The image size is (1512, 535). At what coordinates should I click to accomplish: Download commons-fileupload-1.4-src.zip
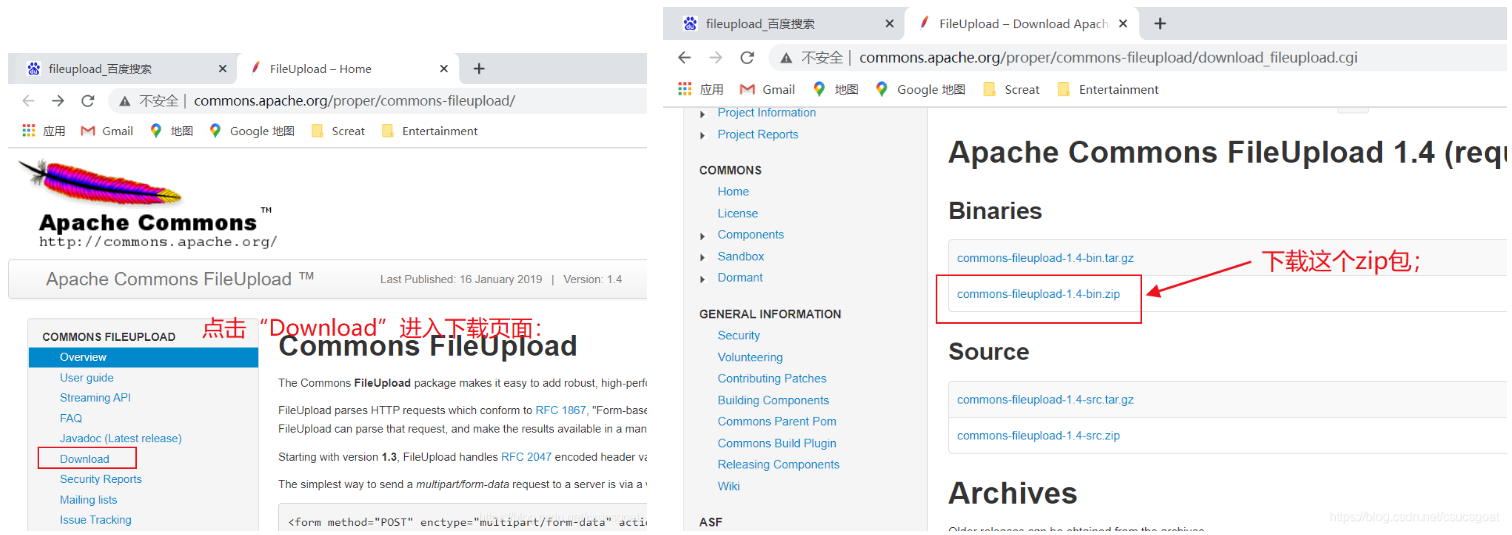1038,436
